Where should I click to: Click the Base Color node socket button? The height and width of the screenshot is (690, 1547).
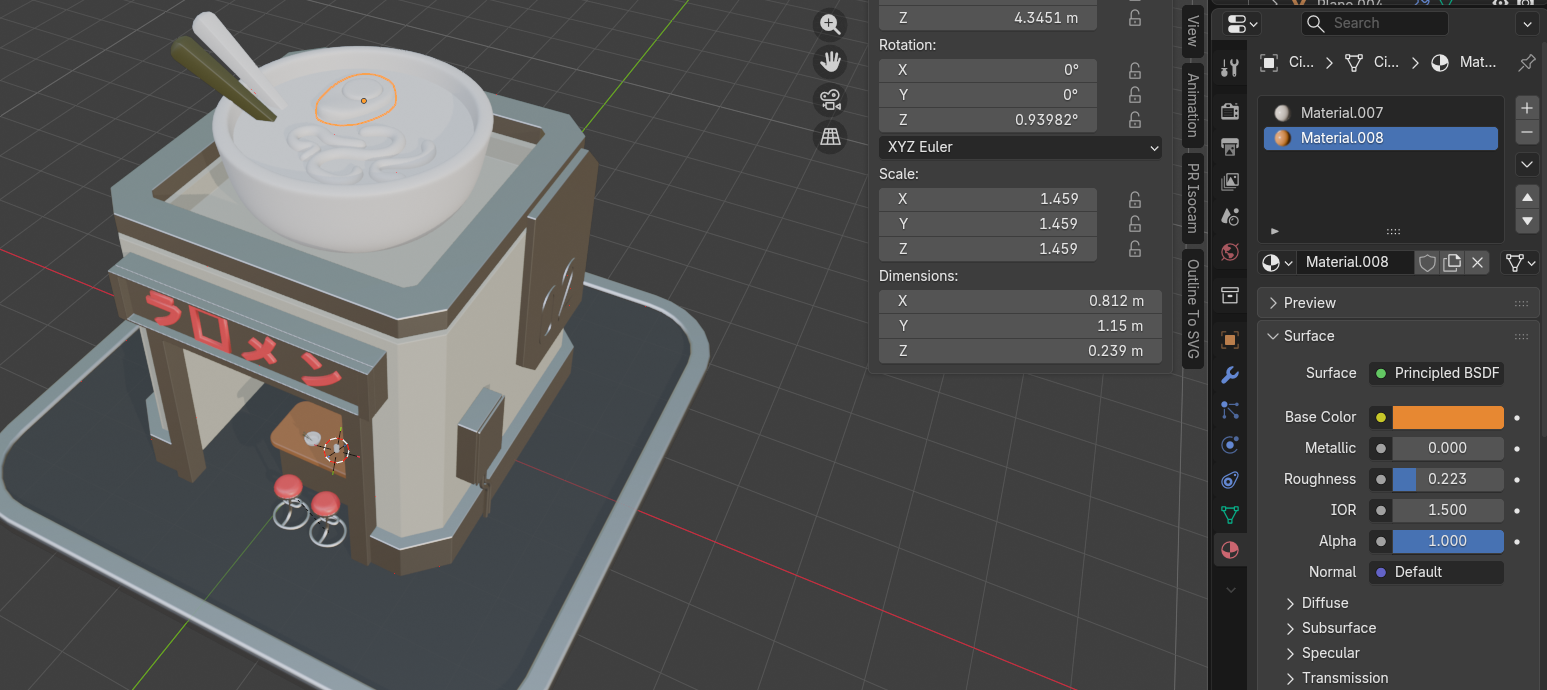tap(1380, 417)
